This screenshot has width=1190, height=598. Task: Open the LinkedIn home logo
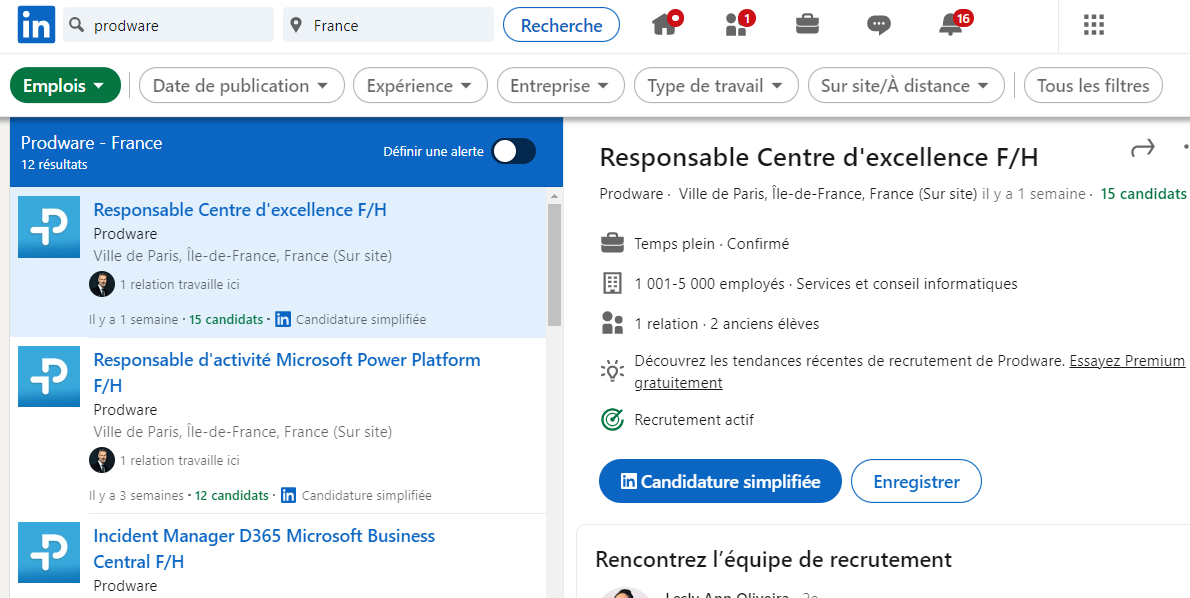pyautogui.click(x=36, y=24)
